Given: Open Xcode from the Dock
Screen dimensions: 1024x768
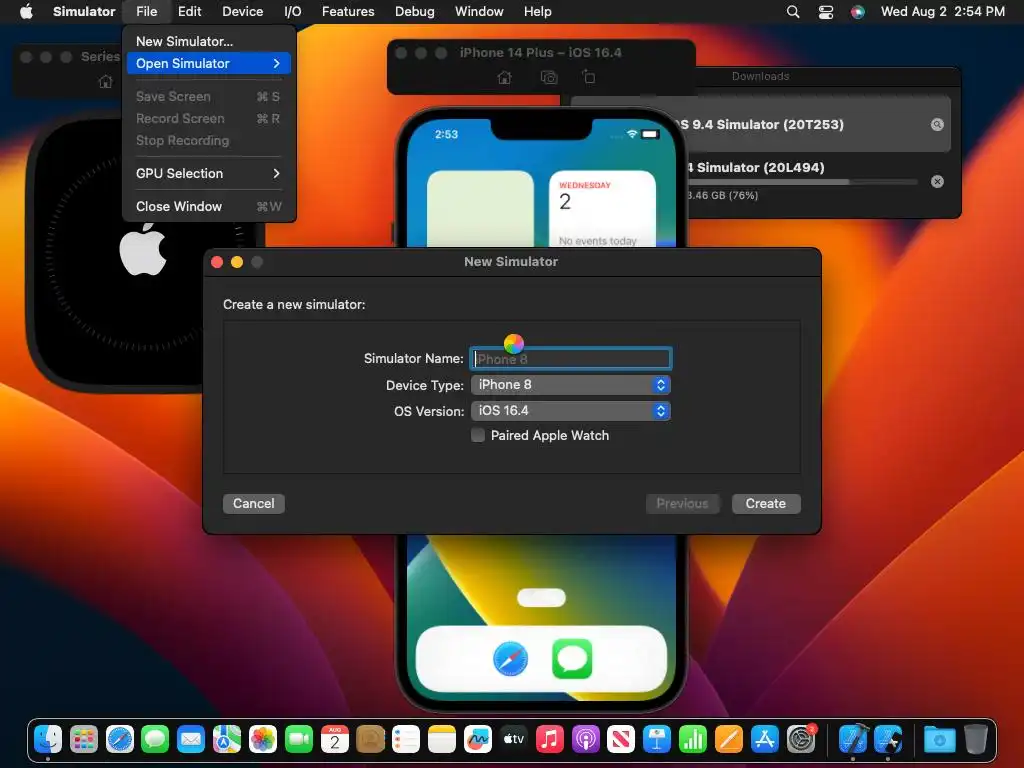Looking at the screenshot, I should [853, 739].
